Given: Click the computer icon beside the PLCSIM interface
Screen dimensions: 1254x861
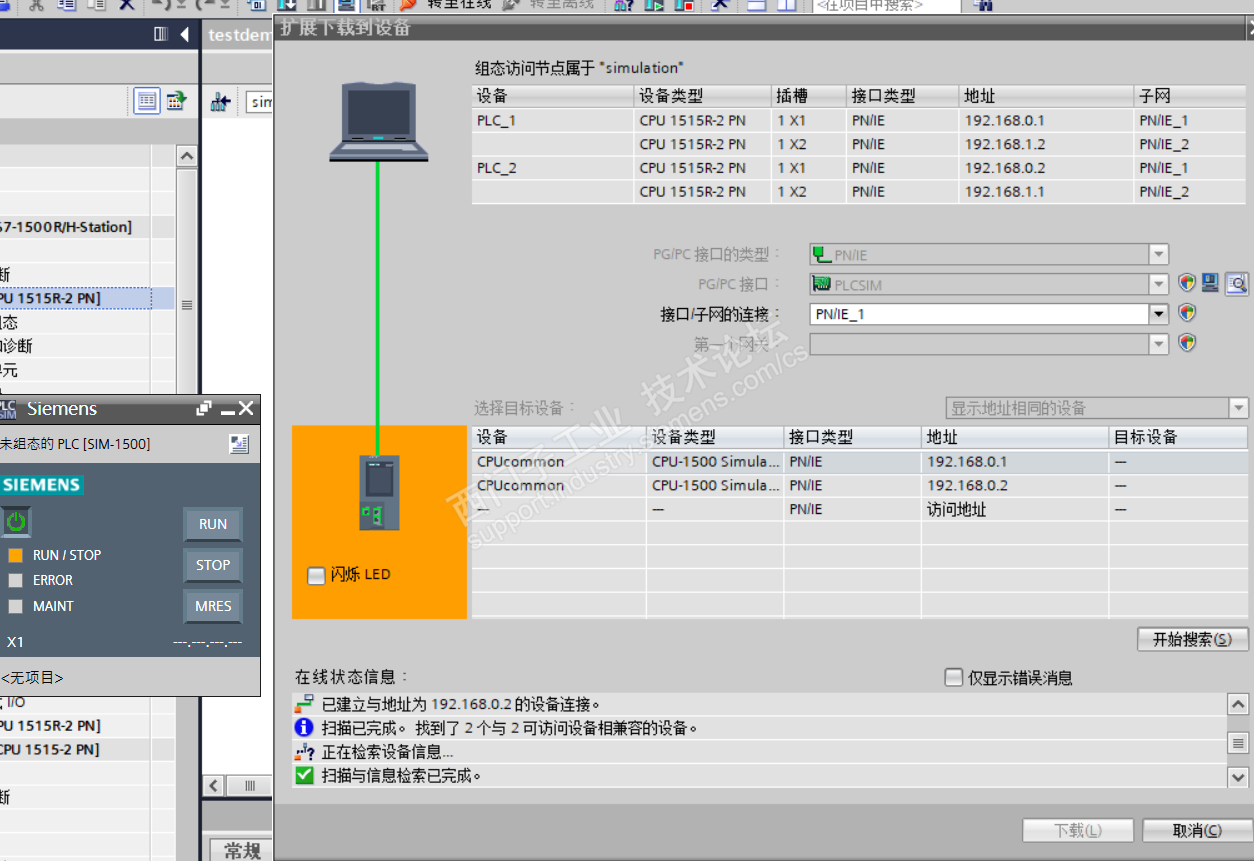Looking at the screenshot, I should point(1210,284).
